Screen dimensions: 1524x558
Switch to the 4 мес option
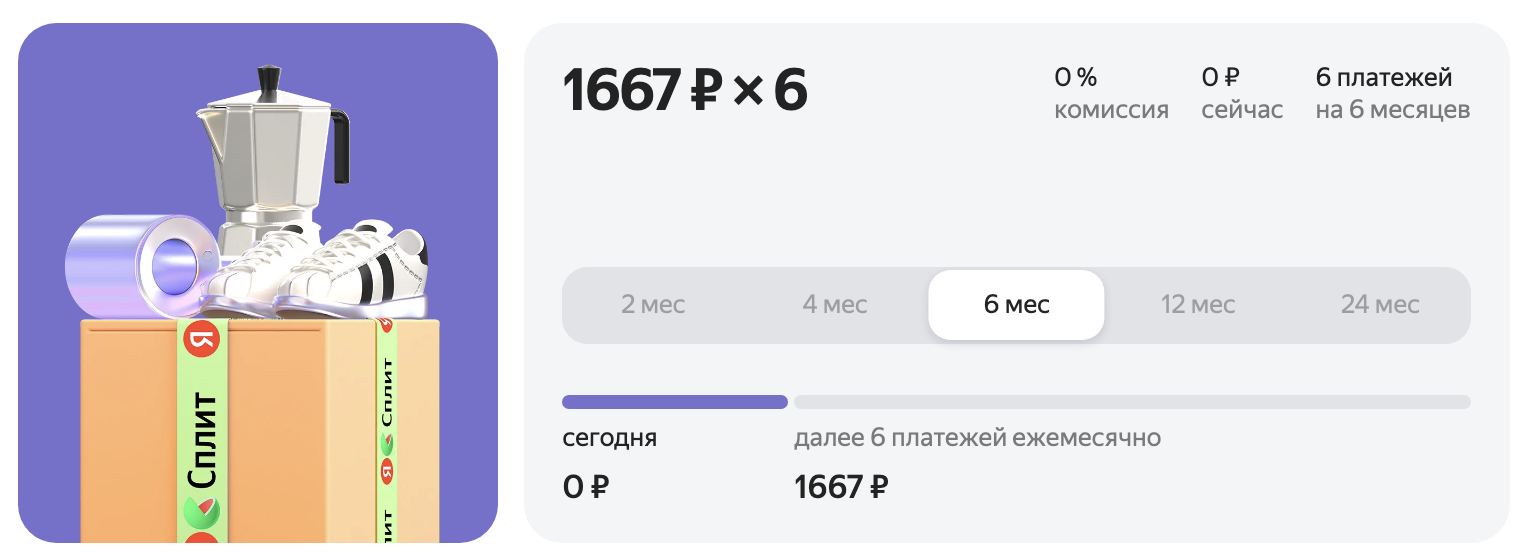click(834, 304)
